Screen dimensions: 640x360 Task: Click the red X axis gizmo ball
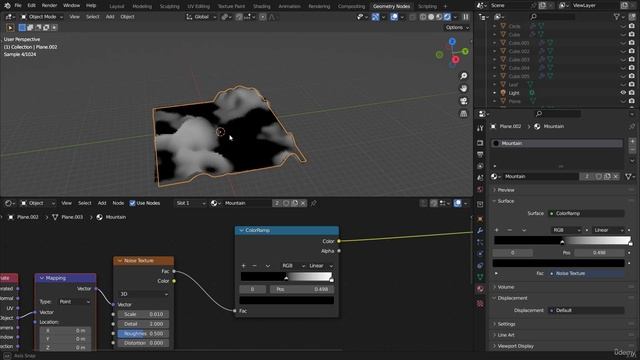tap(456, 60)
